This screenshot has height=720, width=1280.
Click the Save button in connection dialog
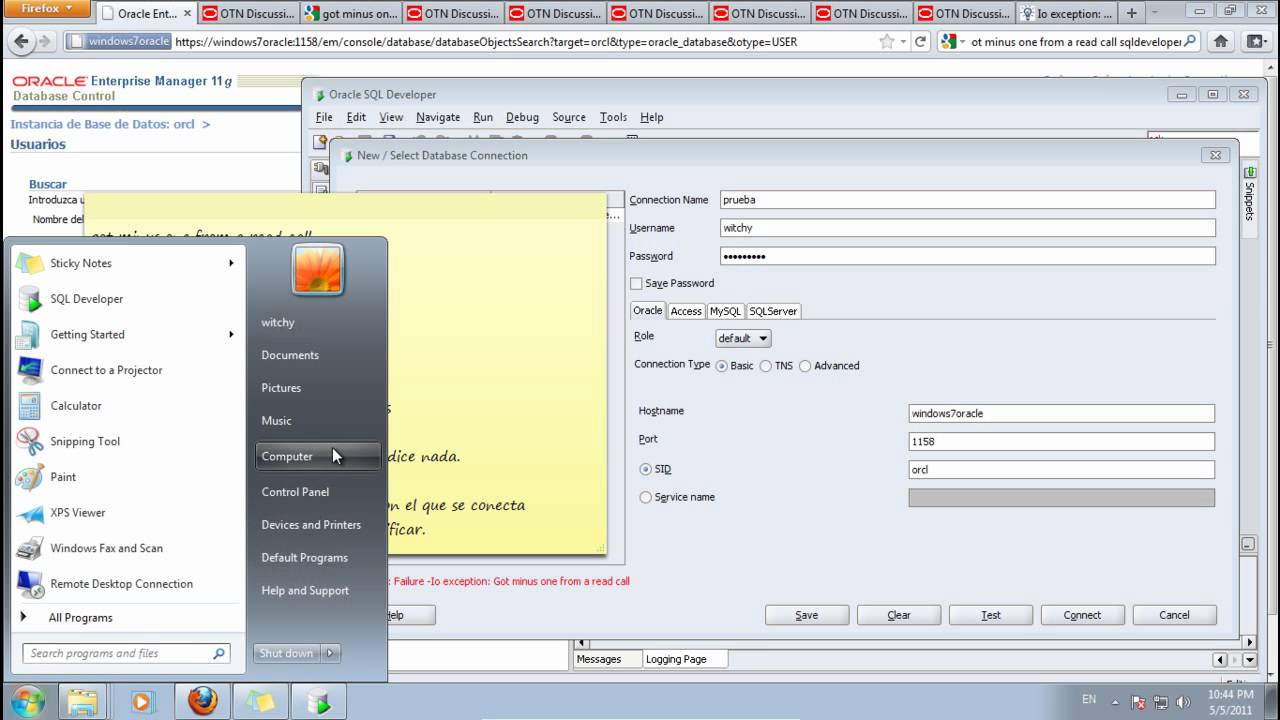[807, 615]
